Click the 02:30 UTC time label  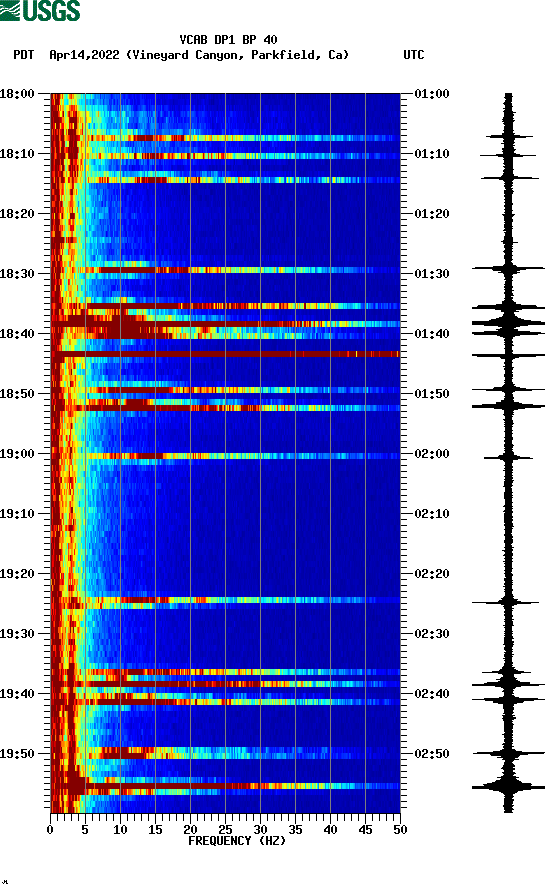pyautogui.click(x=432, y=634)
